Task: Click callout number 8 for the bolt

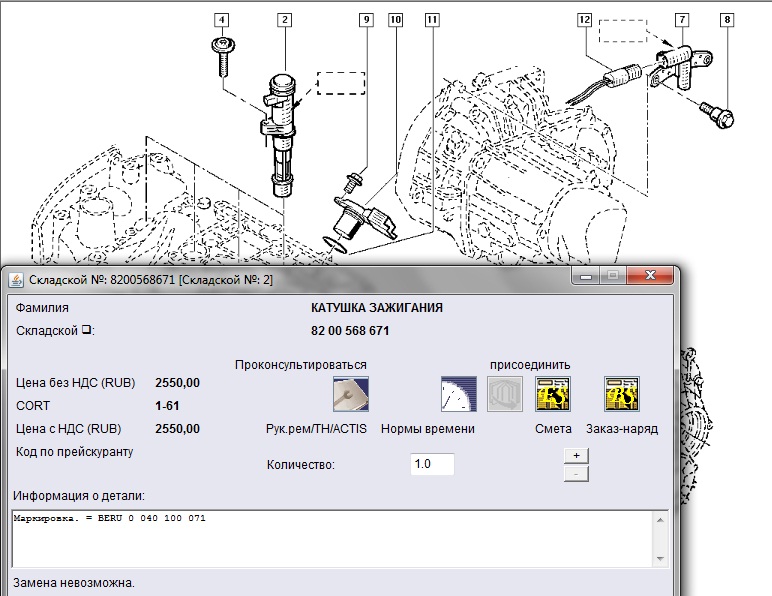Action: (727, 19)
